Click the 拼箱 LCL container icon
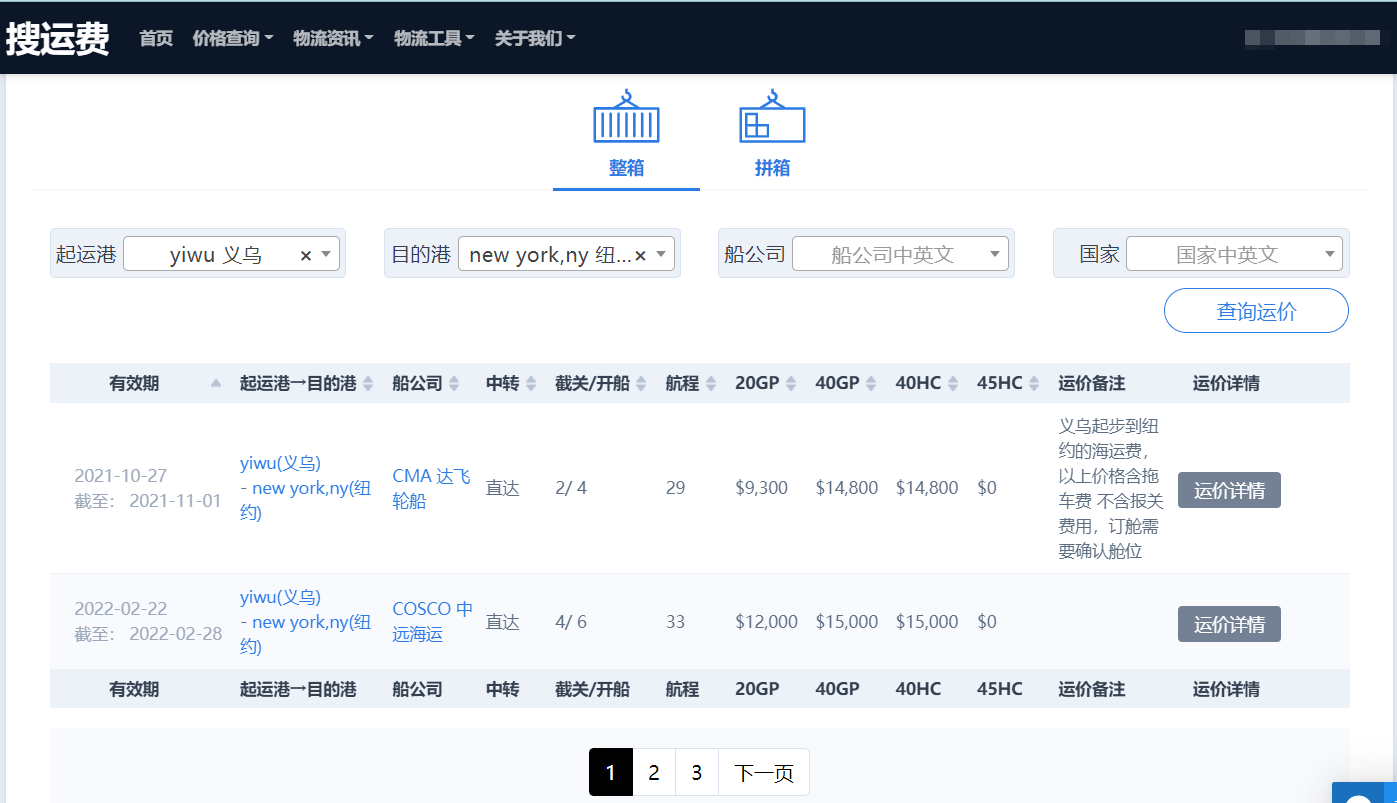 pos(772,117)
